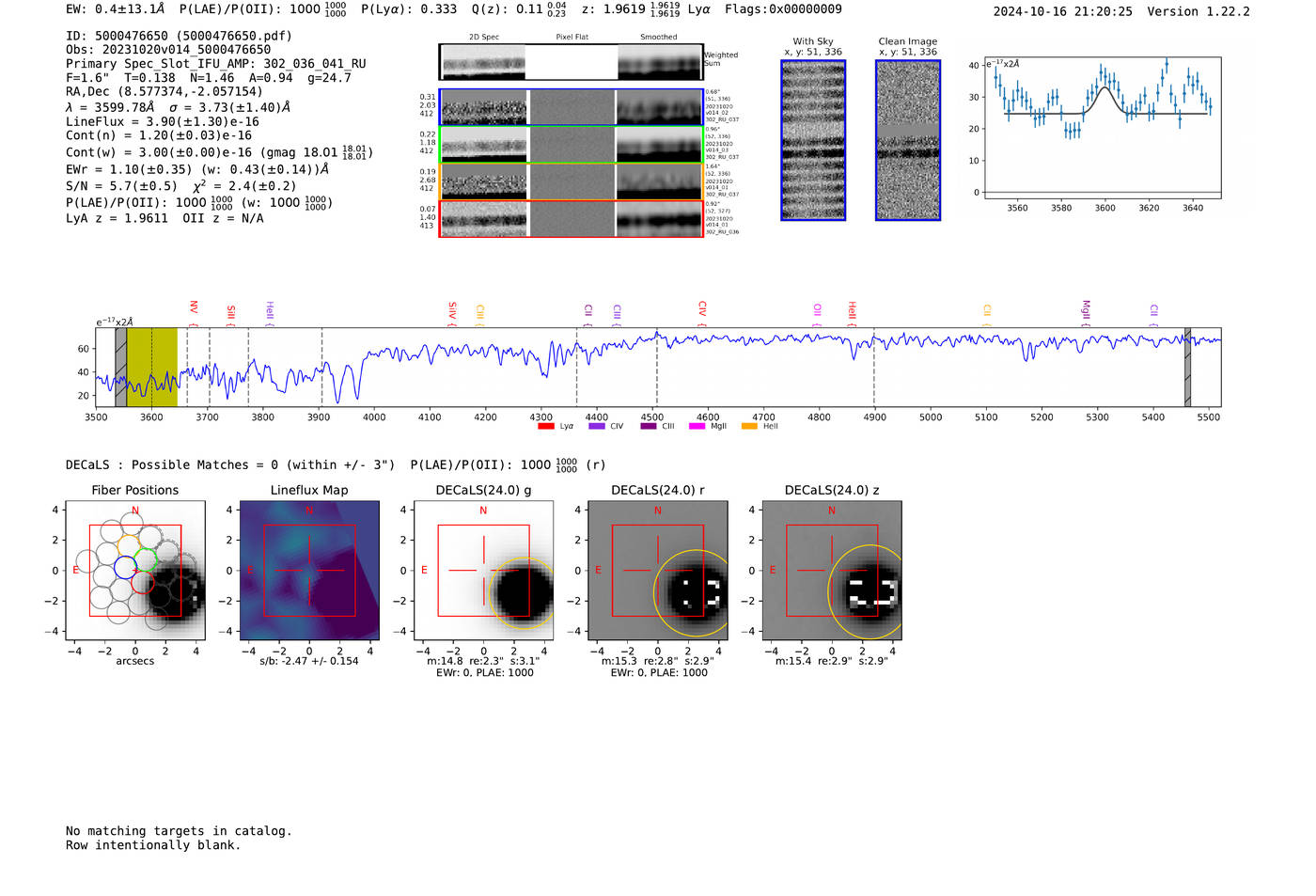Click the emission line Gaussian fit plot
The height and width of the screenshot is (896, 1316).
click(x=1102, y=128)
